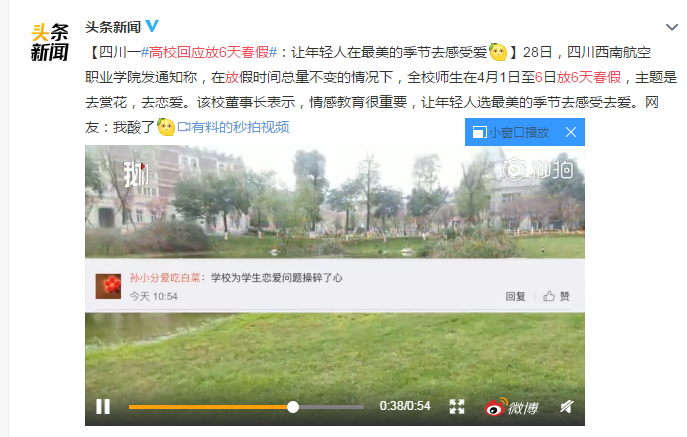Open the 头条新闻 account name link
687x437 pixels.
click(x=113, y=27)
